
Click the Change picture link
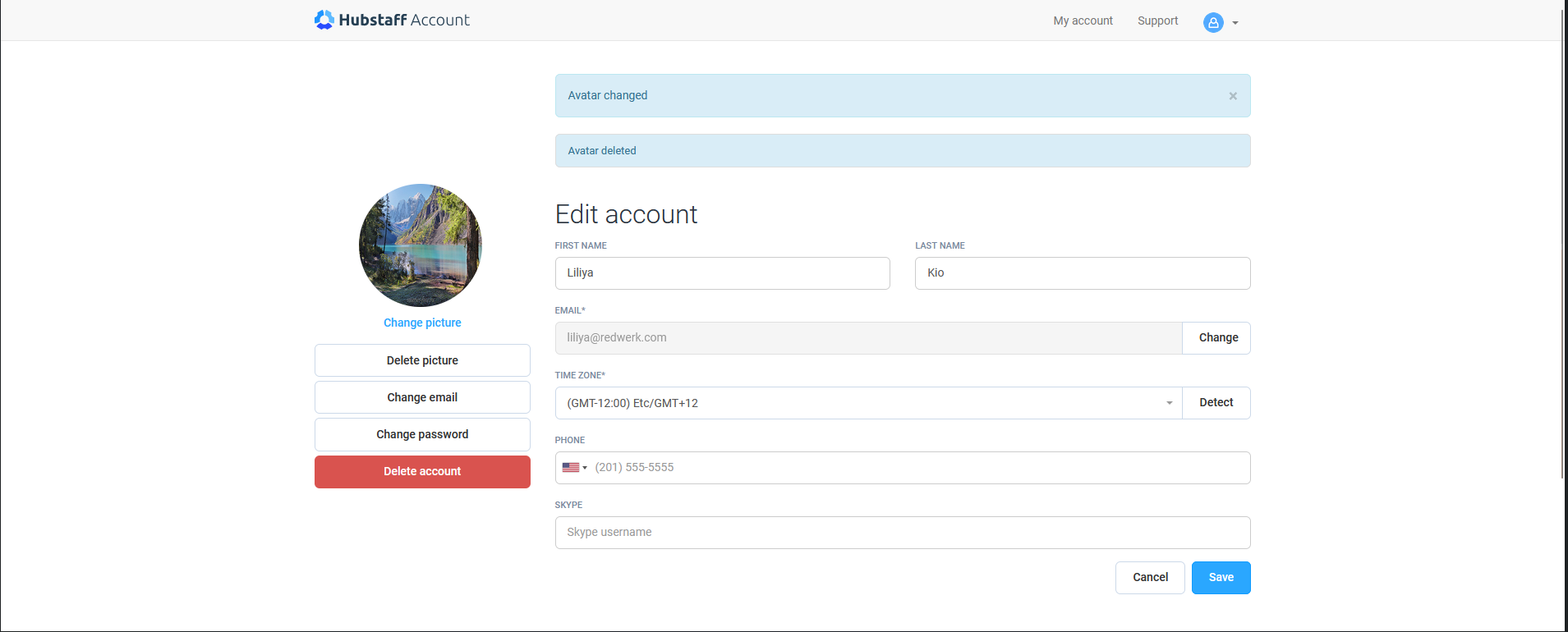coord(422,323)
